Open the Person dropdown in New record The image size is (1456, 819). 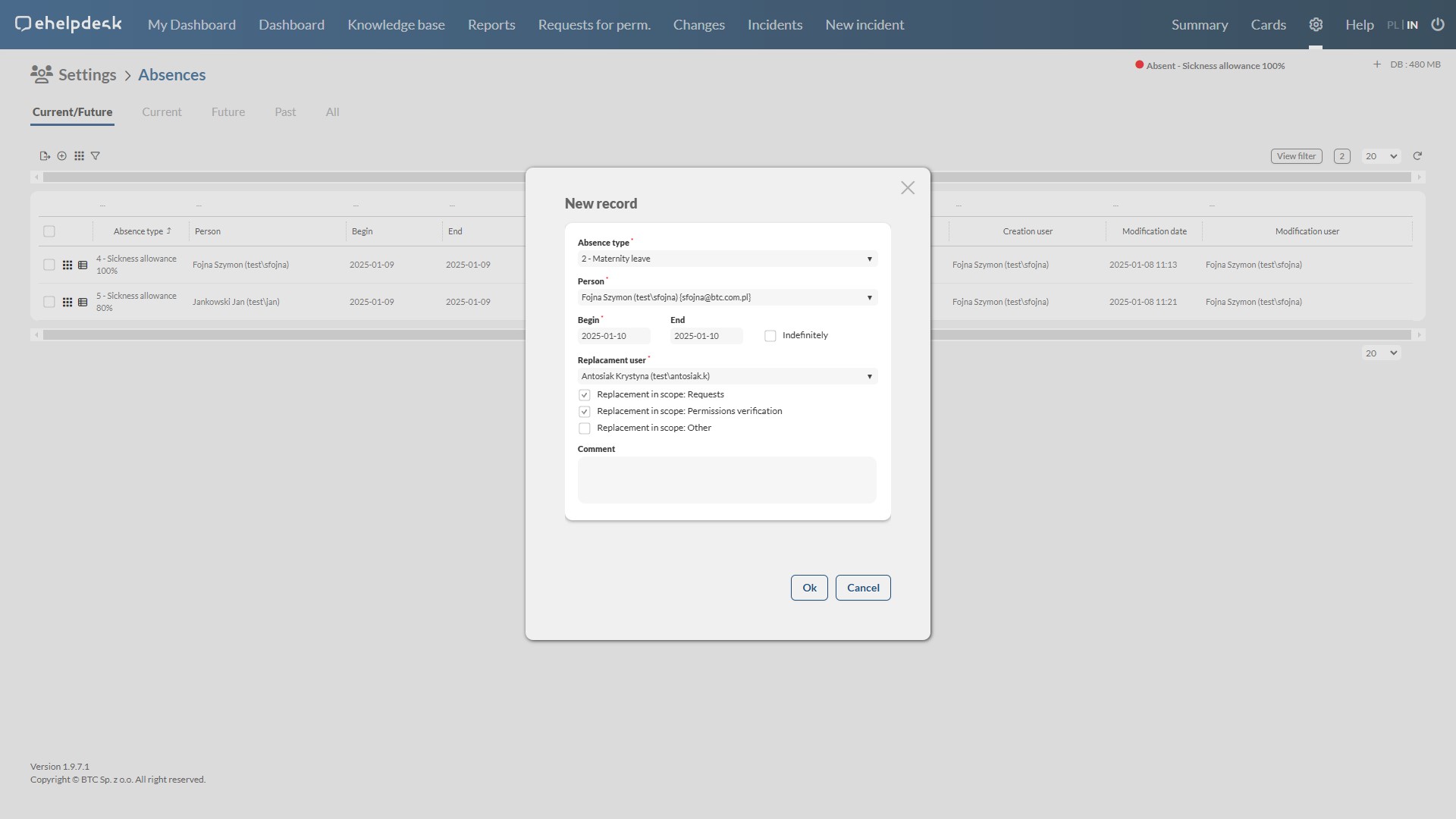pos(727,298)
